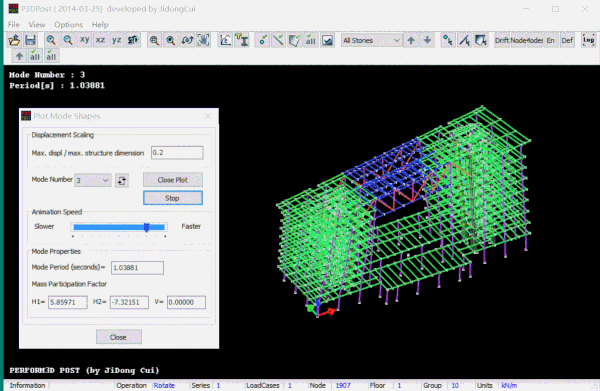Toggle shell element display with the green-check icon

click(x=295, y=40)
